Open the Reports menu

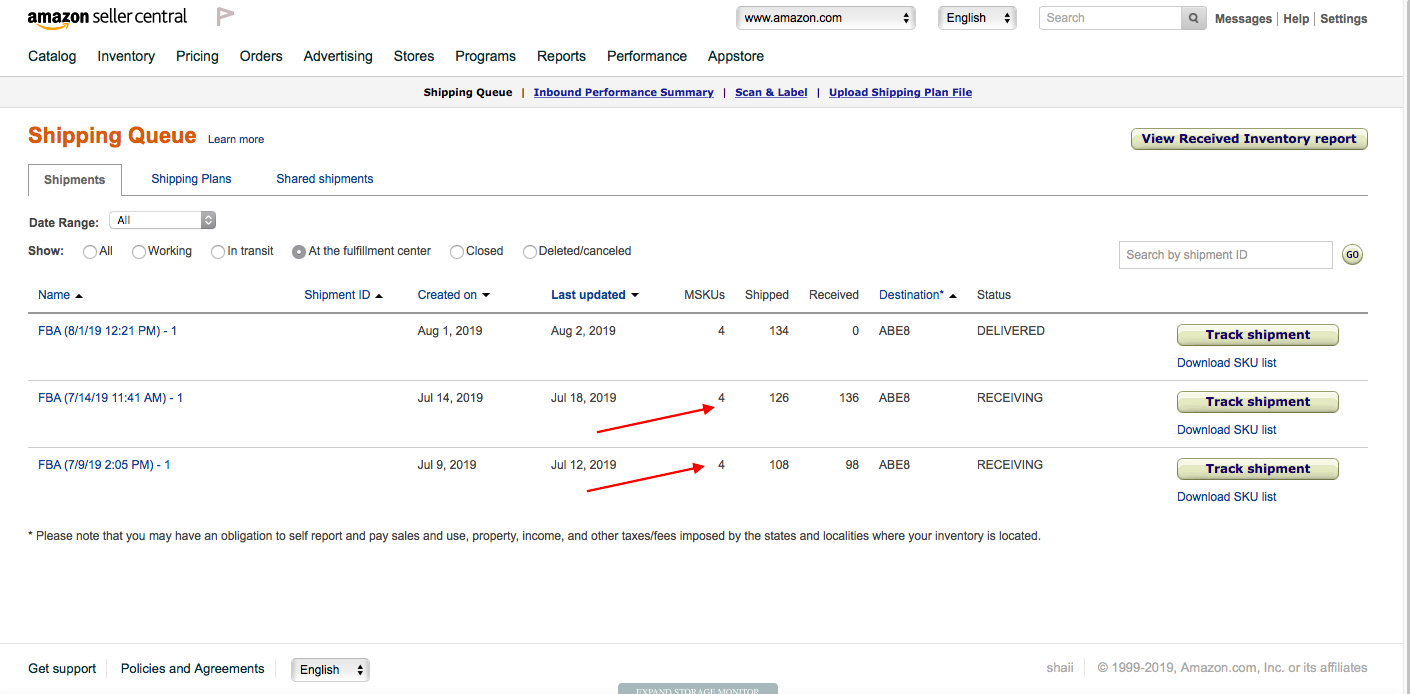coord(561,56)
